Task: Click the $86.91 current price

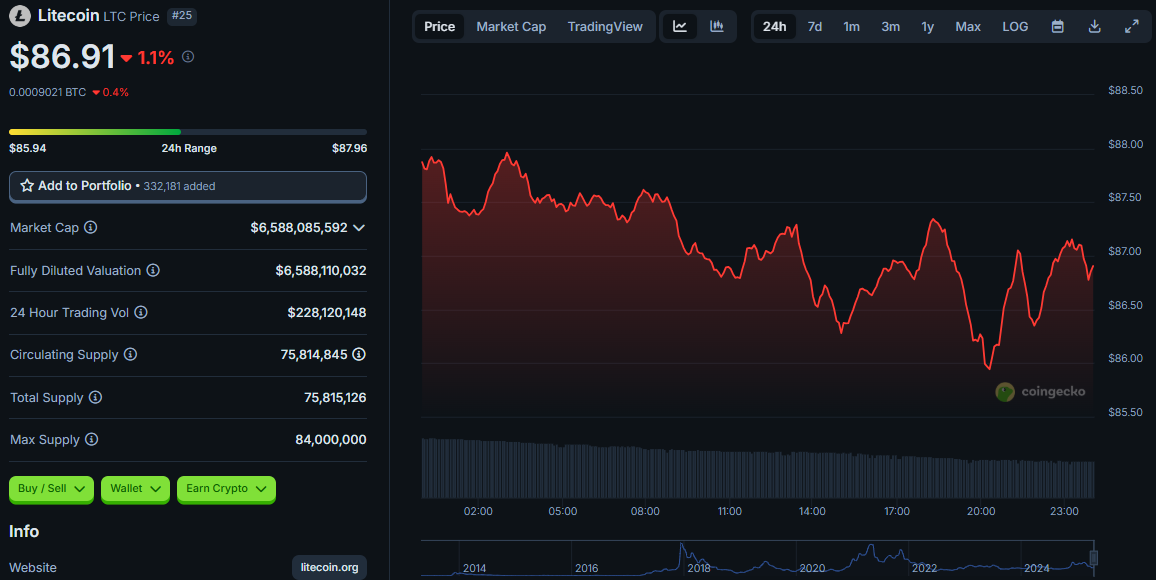Action: click(x=62, y=57)
